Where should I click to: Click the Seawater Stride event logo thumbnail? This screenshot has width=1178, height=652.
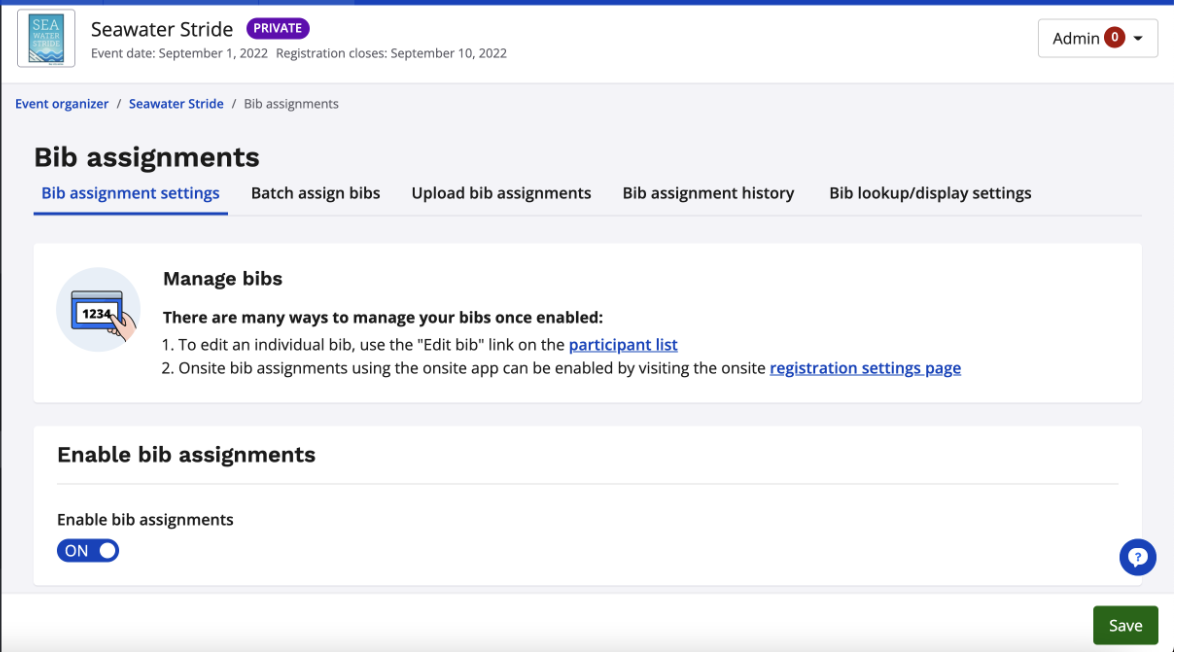(46, 39)
